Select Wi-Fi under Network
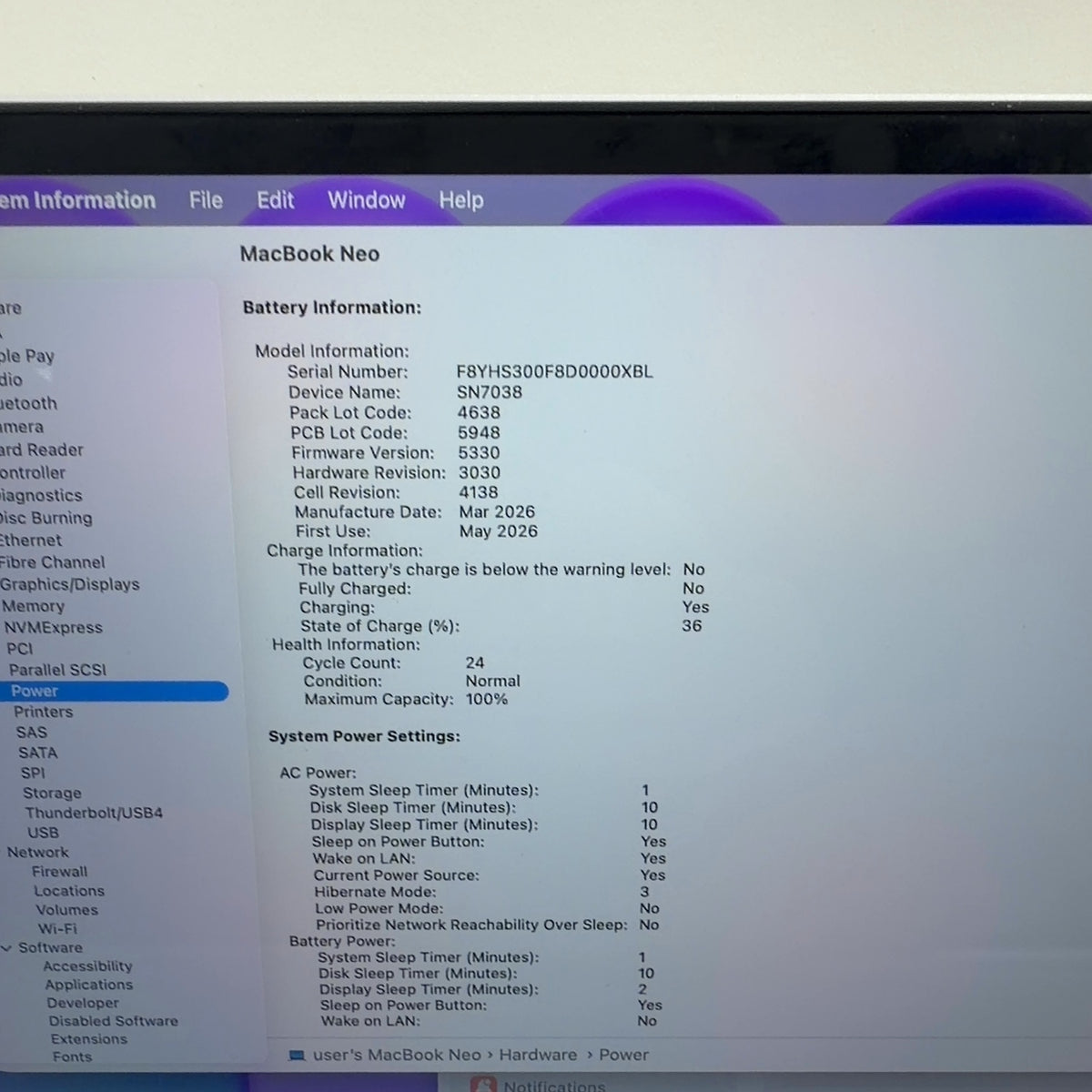The image size is (1092, 1092). [x=57, y=929]
